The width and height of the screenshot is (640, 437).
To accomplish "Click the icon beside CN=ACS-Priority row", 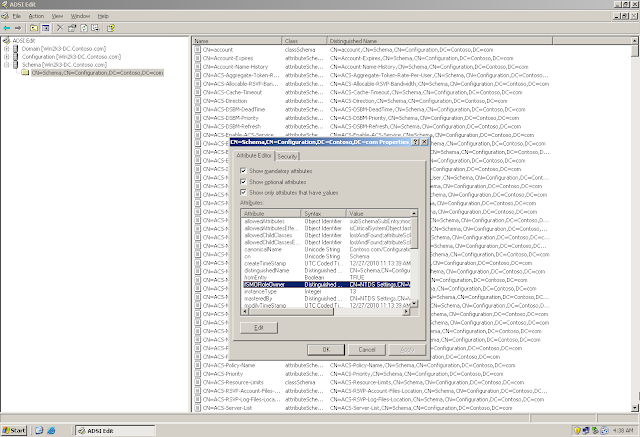I will tap(198, 374).
